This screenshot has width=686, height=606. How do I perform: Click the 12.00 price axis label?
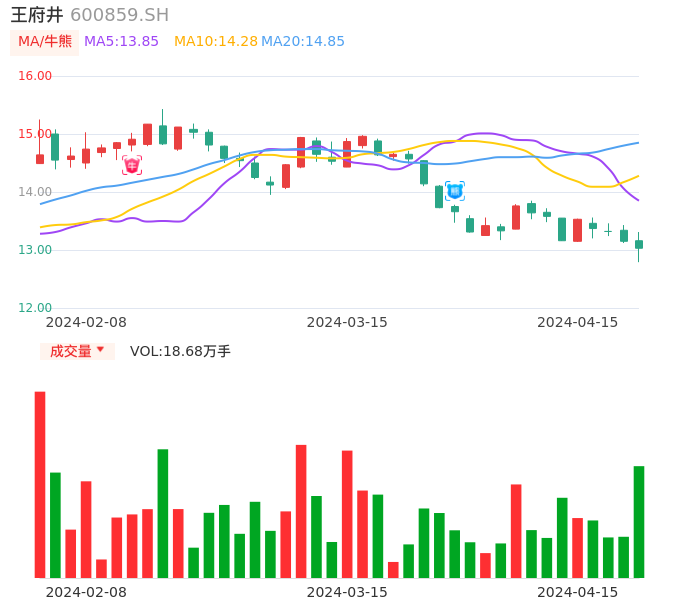[x=35, y=308]
